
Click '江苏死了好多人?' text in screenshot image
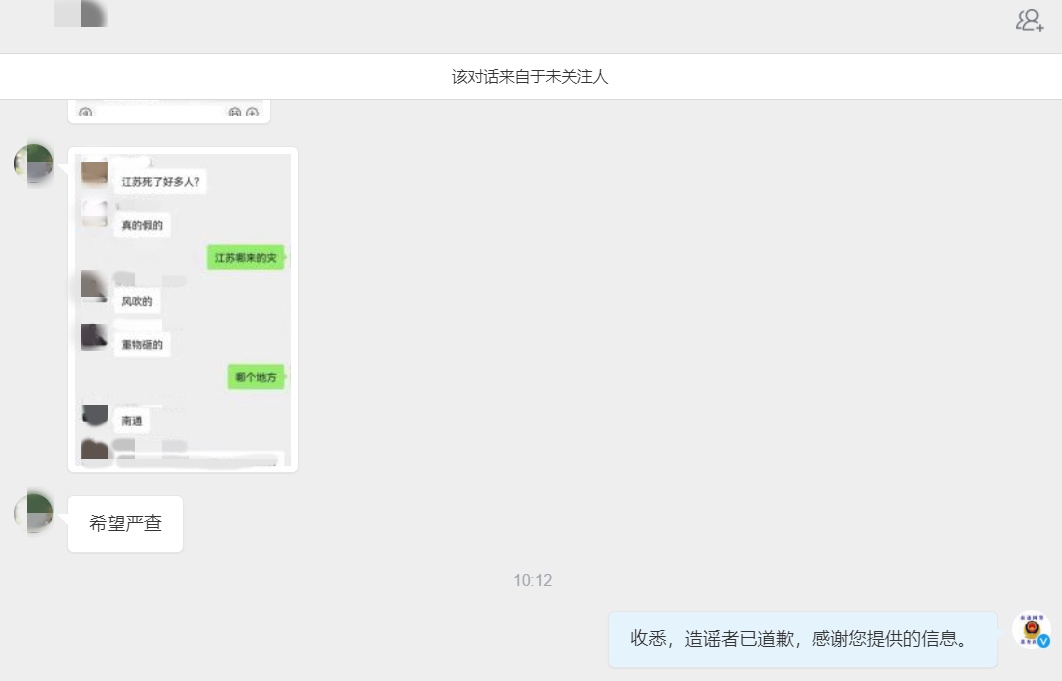coord(161,182)
